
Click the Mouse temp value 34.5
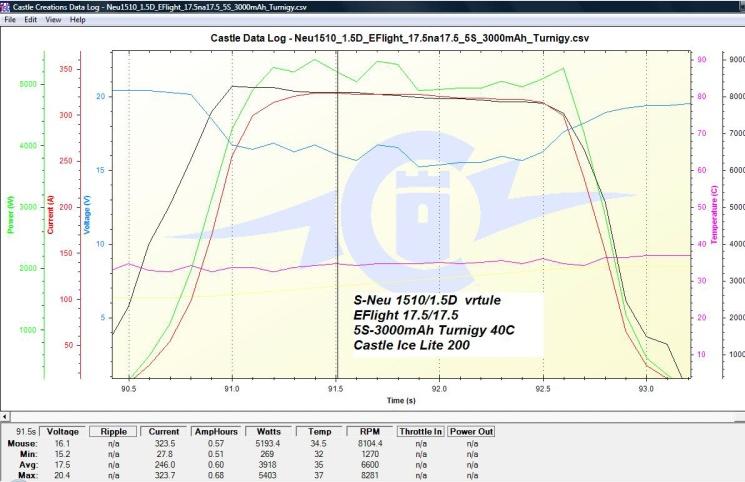(x=318, y=443)
